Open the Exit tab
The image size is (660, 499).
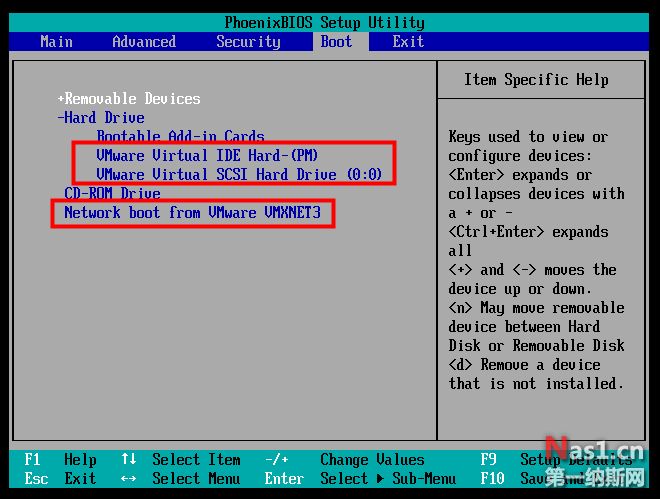(x=408, y=42)
